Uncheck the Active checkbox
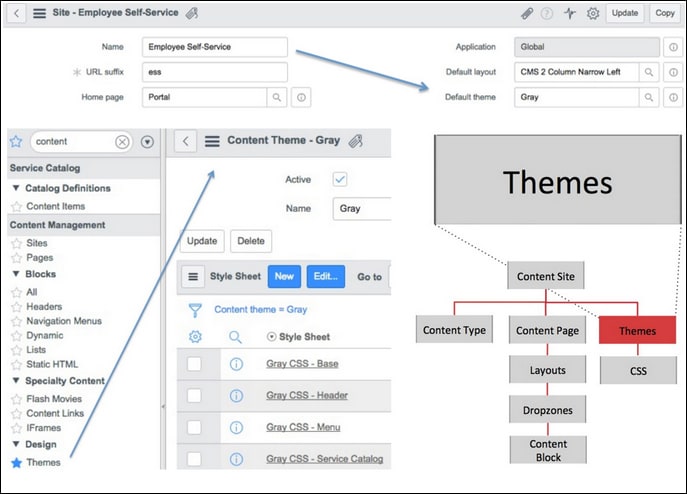Screen dimensions: 687x494 [340, 179]
